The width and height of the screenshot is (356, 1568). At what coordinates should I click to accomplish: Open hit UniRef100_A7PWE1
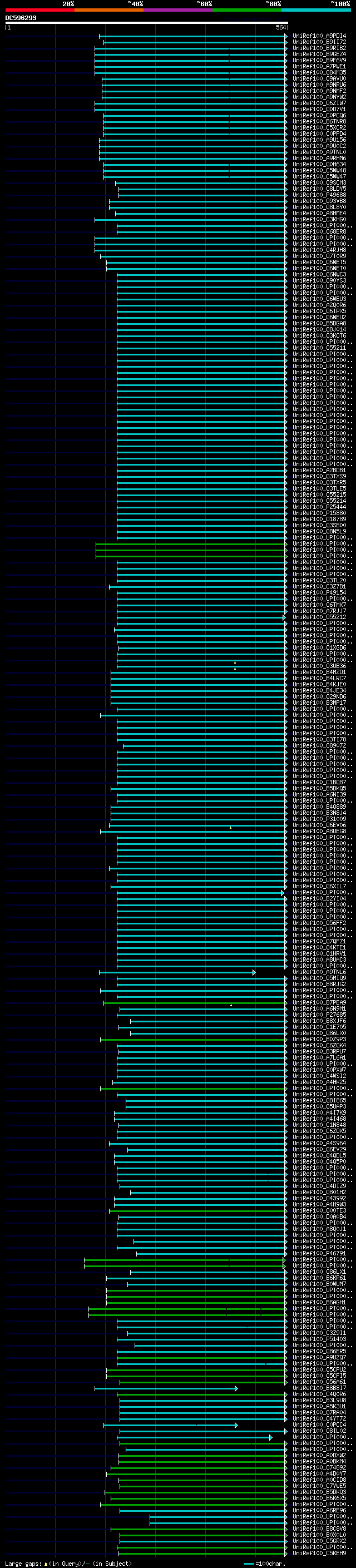[319, 66]
